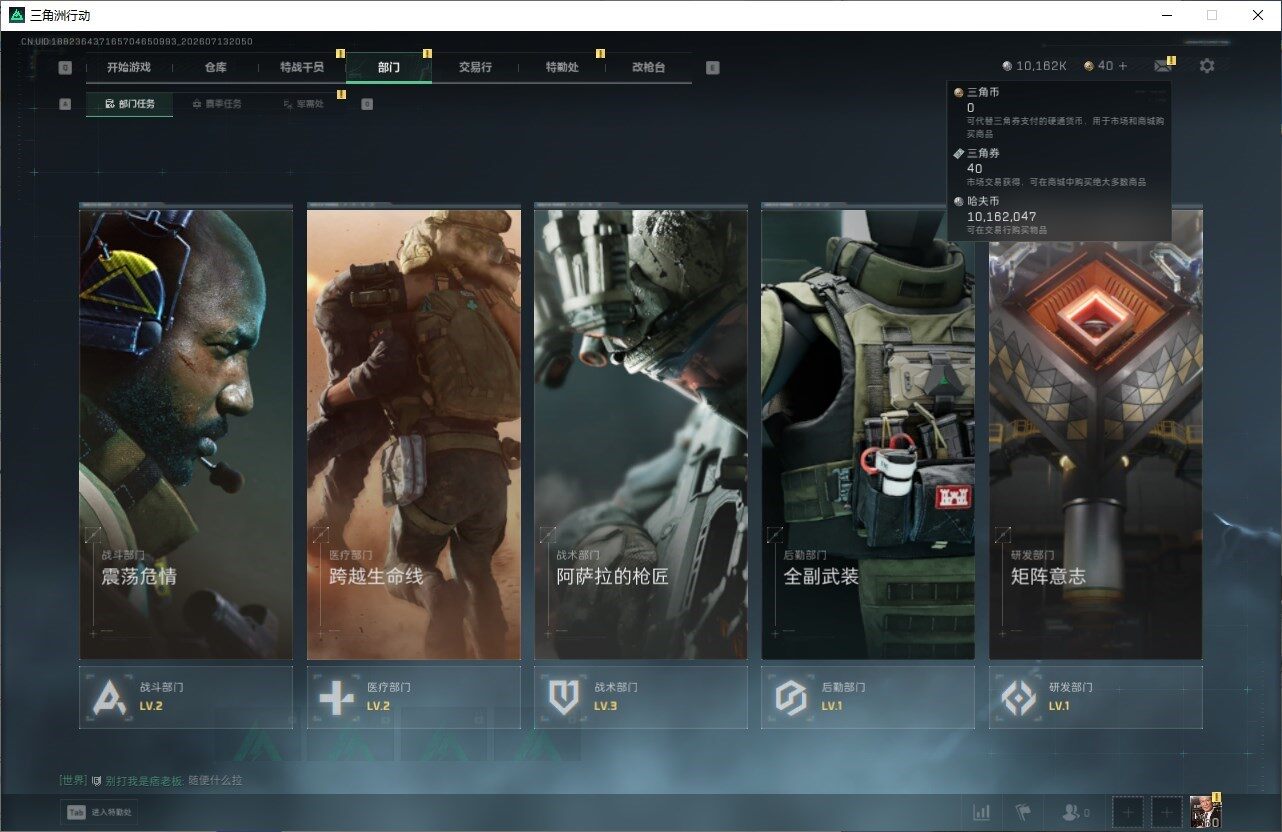1282x832 pixels.
Task: Click the Haf coin icon beside 10,162K
Action: pos(1007,66)
